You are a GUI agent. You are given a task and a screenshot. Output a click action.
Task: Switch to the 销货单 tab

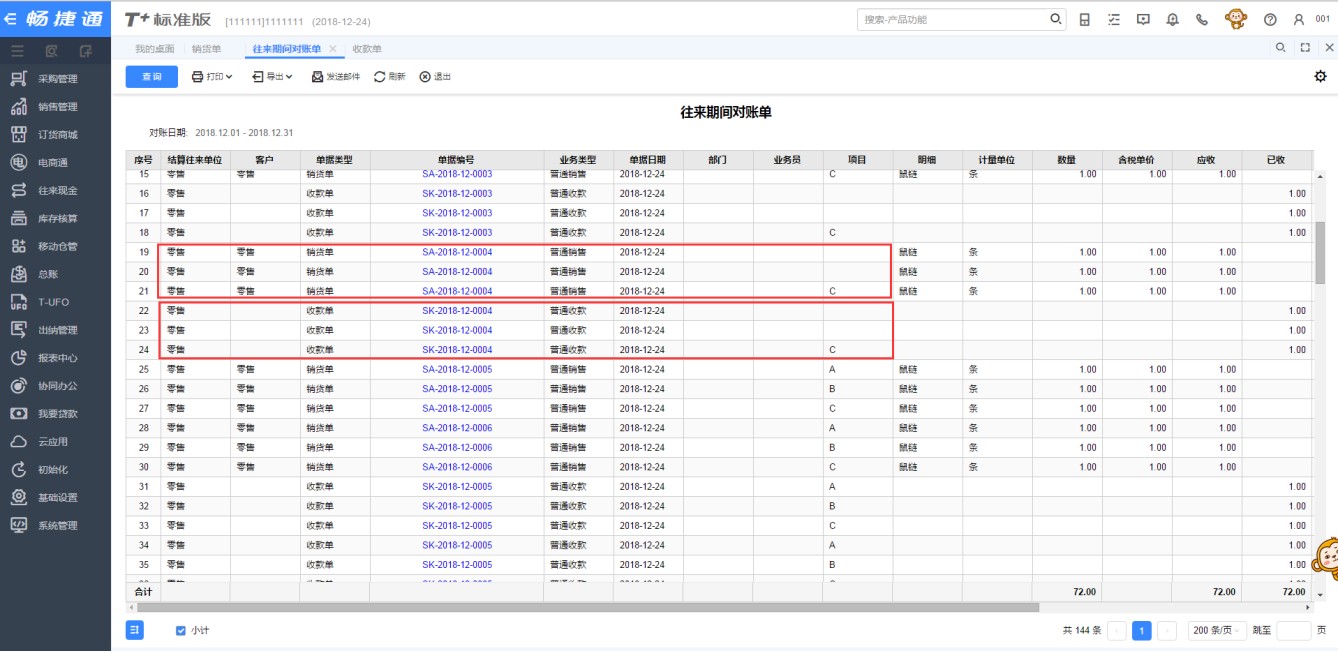pyautogui.click(x=206, y=49)
